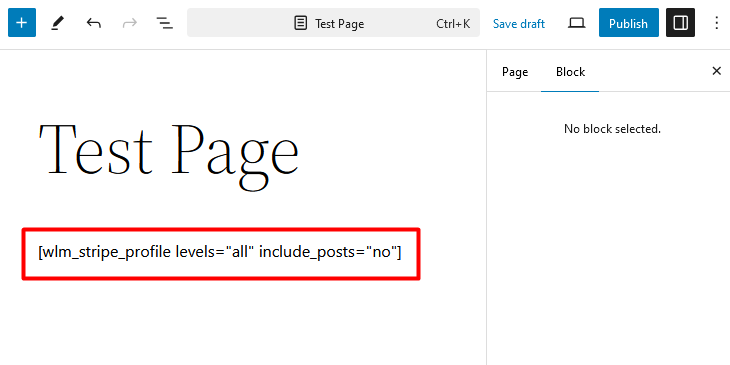730x365 pixels.
Task: Click the Redo arrow icon
Action: click(x=129, y=23)
